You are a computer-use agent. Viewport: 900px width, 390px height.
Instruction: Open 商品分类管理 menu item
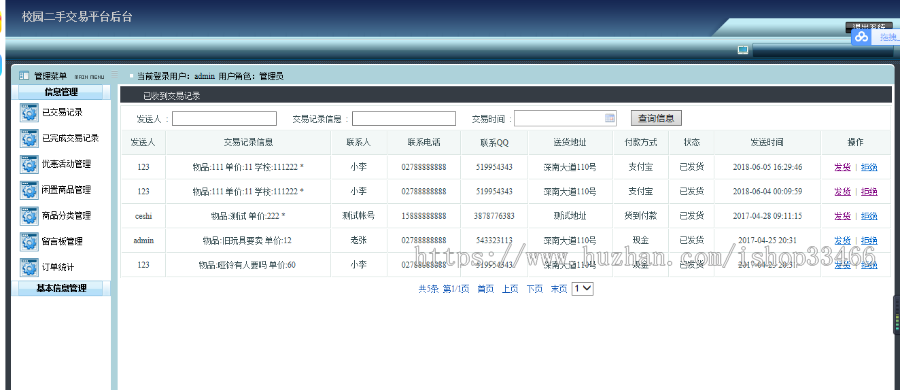(x=66, y=216)
